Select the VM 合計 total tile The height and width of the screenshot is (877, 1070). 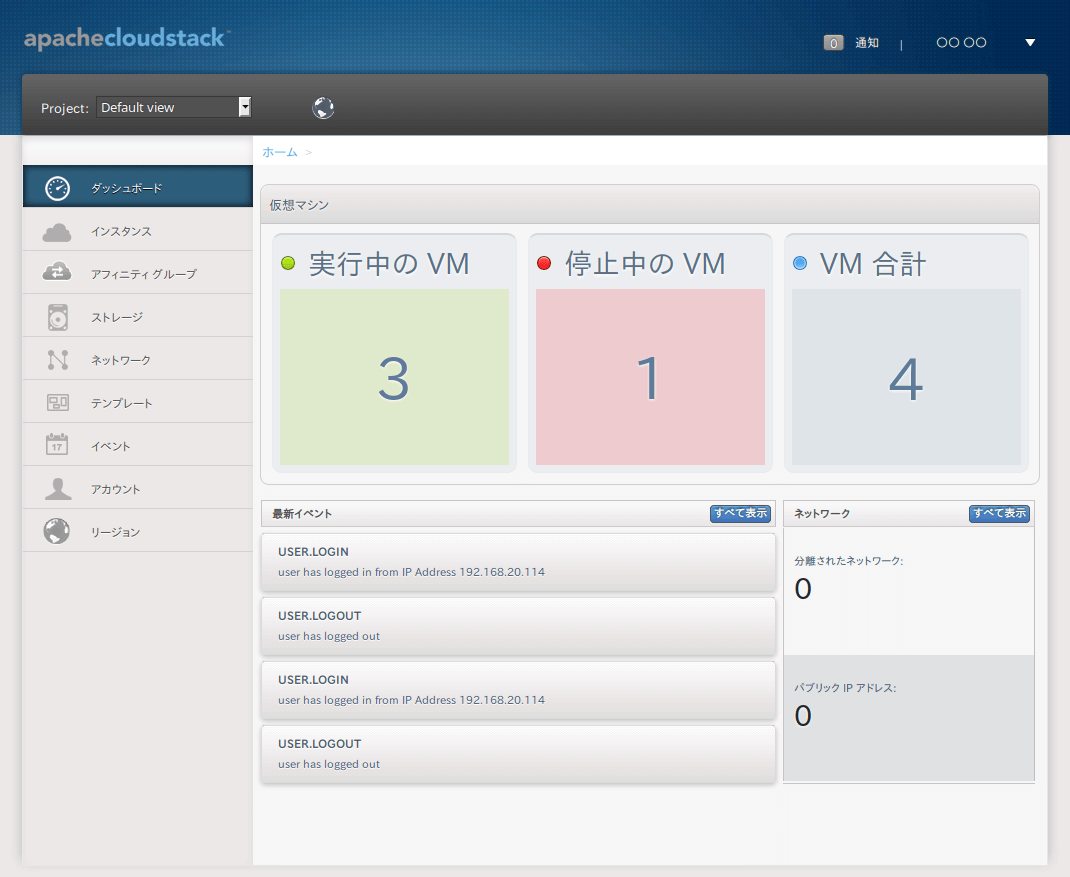tap(906, 377)
